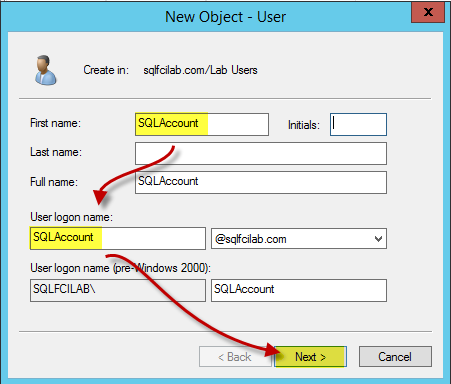Screen dimensions: 451x384
Task: Click the 'Initials:' label
Action: [304, 125]
